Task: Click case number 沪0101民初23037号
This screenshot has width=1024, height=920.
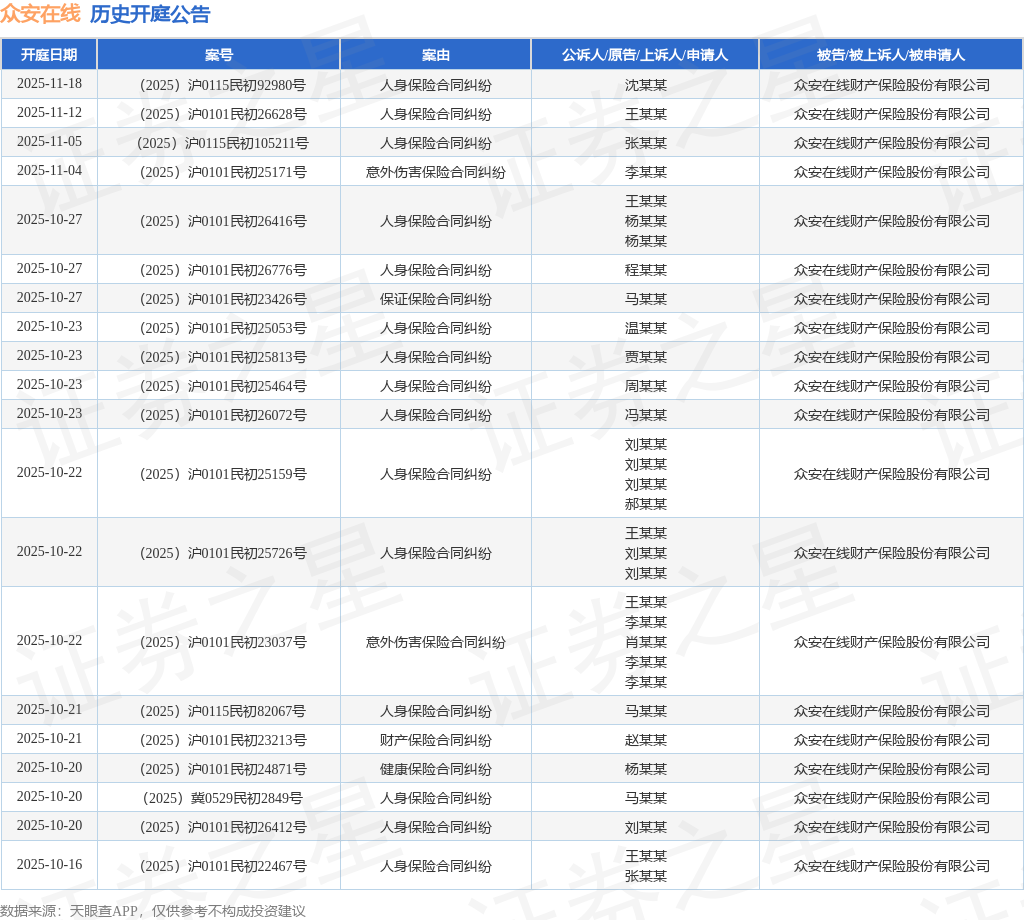Action: click(x=223, y=642)
